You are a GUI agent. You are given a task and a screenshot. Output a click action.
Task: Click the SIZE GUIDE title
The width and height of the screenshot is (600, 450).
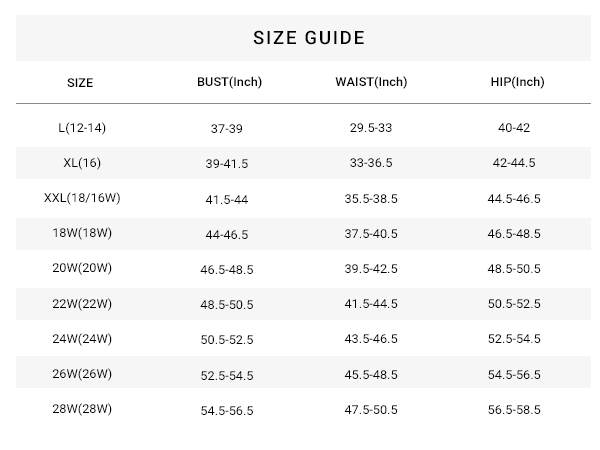click(309, 38)
